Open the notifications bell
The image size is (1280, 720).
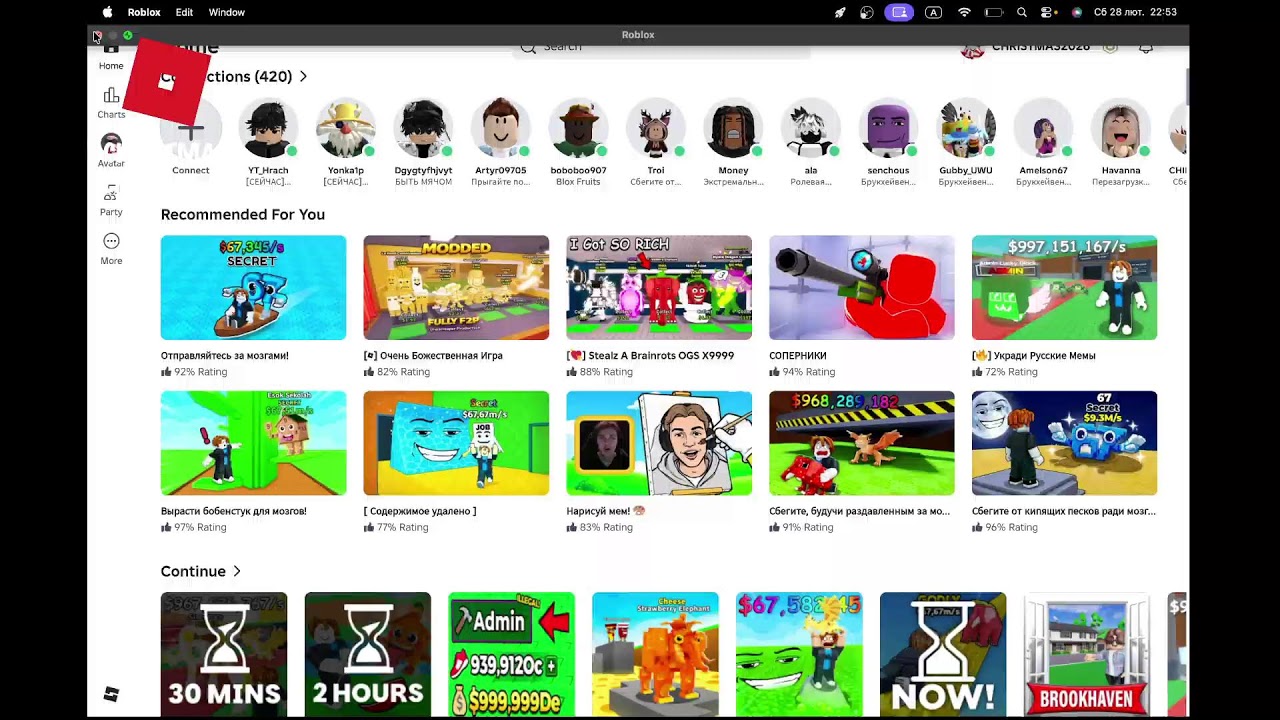click(1146, 47)
